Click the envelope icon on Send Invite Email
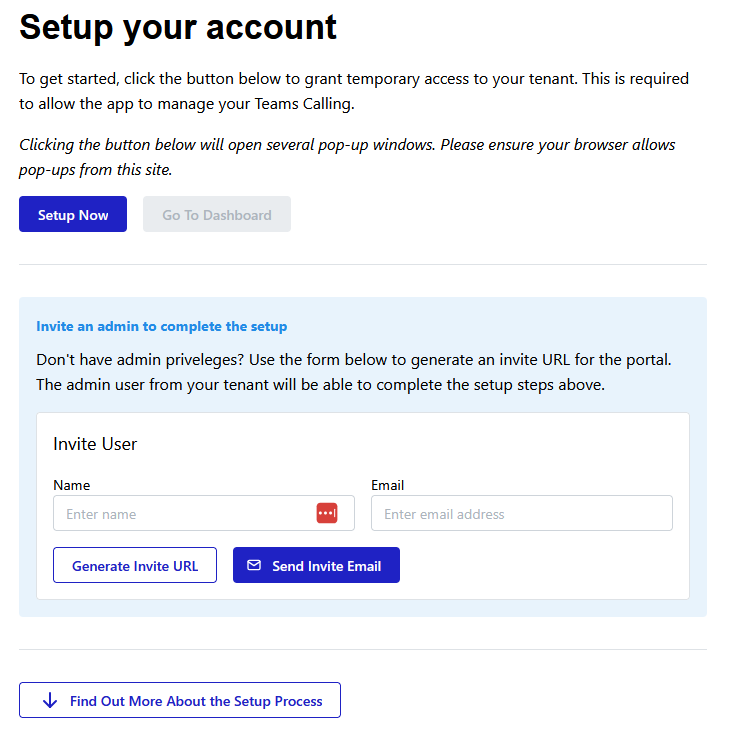746x754 pixels. pos(254,565)
